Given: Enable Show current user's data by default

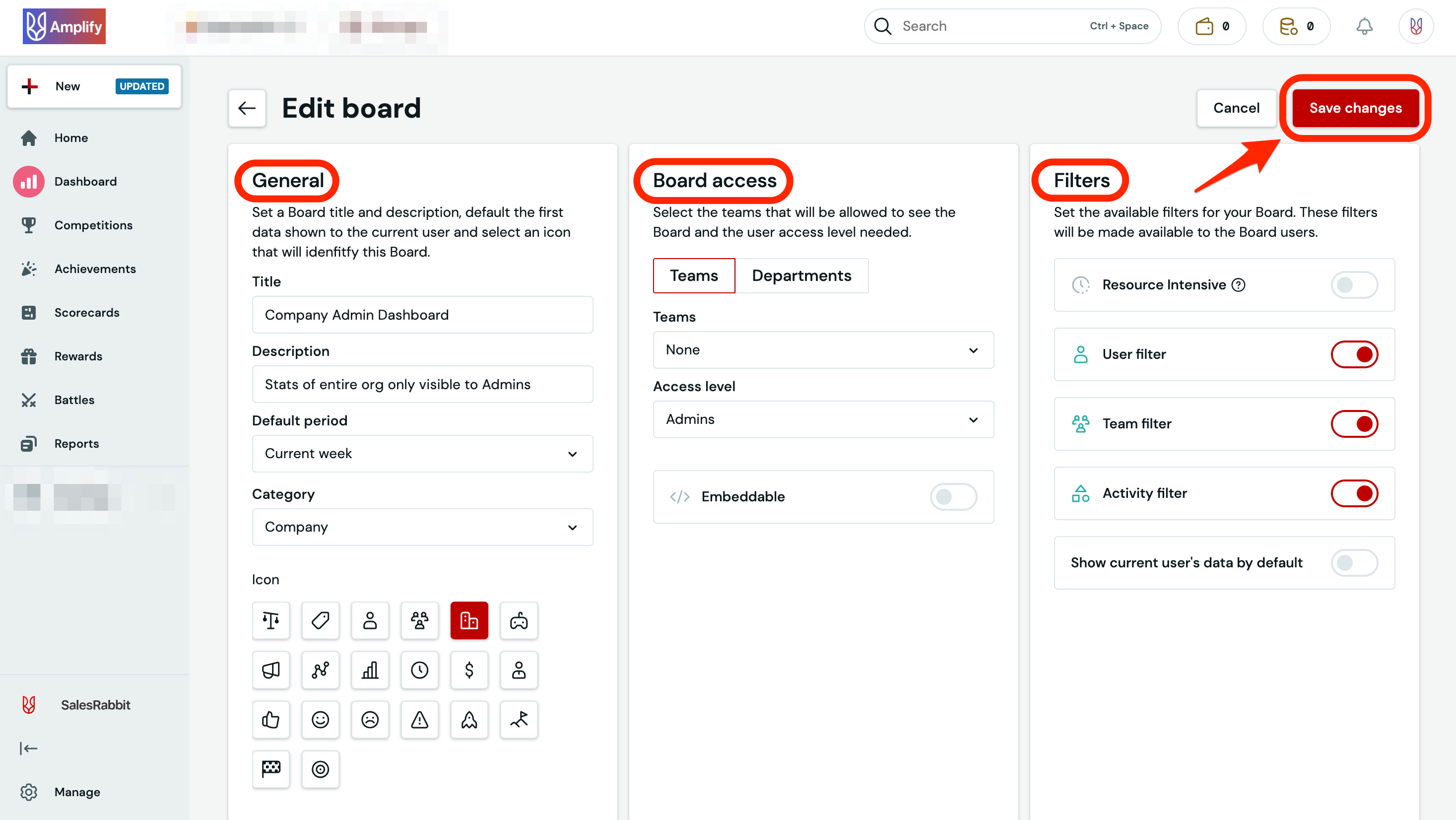Looking at the screenshot, I should click(1354, 563).
